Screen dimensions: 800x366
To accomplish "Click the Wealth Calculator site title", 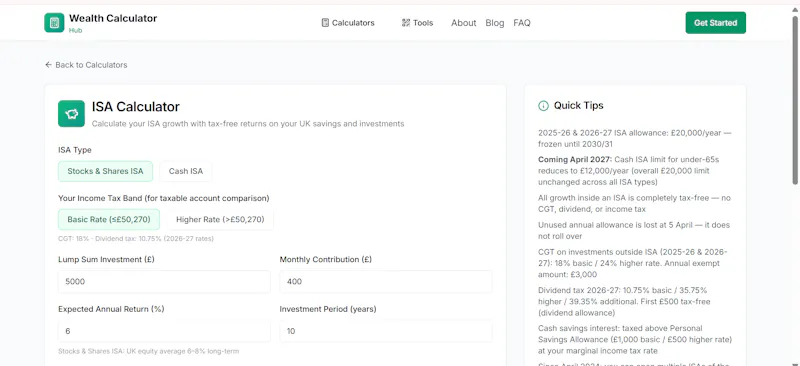I will point(113,18).
